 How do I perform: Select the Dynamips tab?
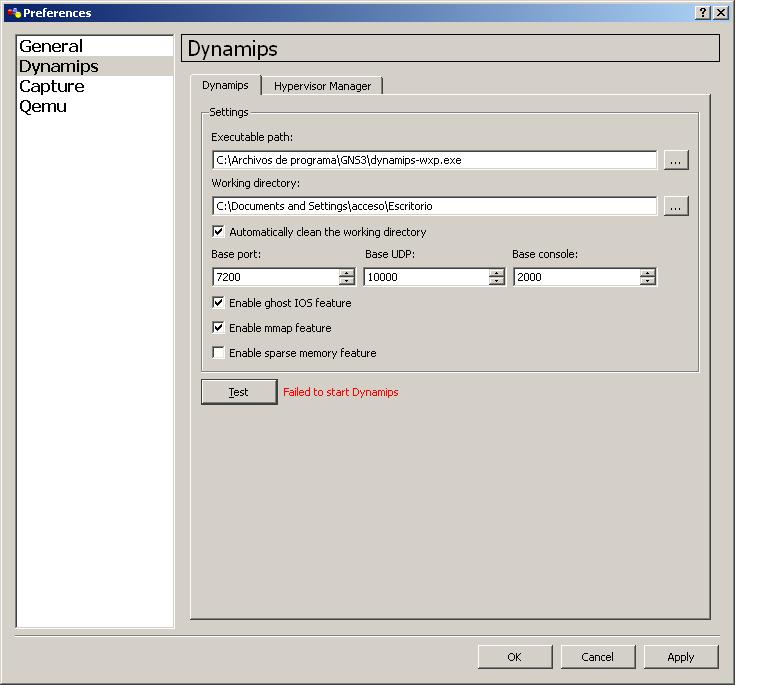point(225,85)
